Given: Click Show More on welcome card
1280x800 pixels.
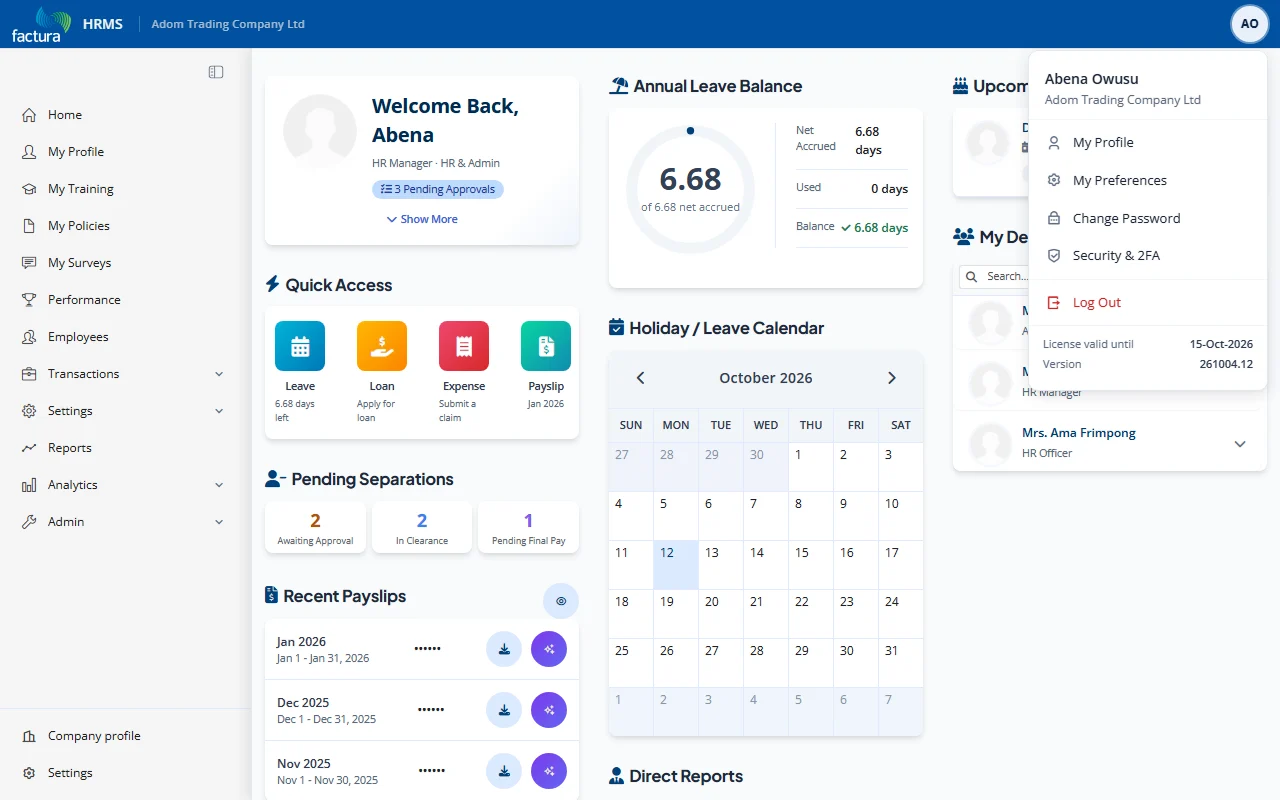Looking at the screenshot, I should [x=422, y=219].
